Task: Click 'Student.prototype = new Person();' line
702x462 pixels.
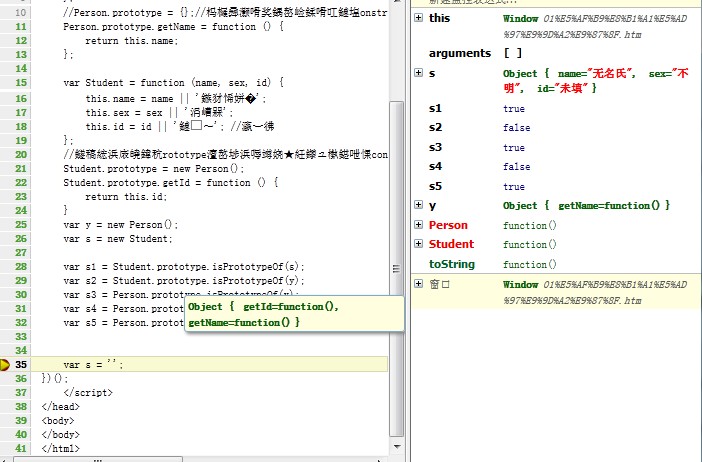Action: [154, 168]
